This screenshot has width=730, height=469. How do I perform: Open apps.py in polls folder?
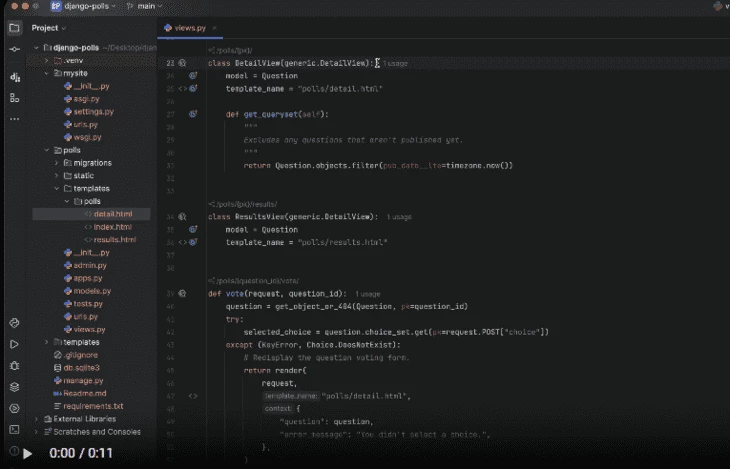pos(83,278)
